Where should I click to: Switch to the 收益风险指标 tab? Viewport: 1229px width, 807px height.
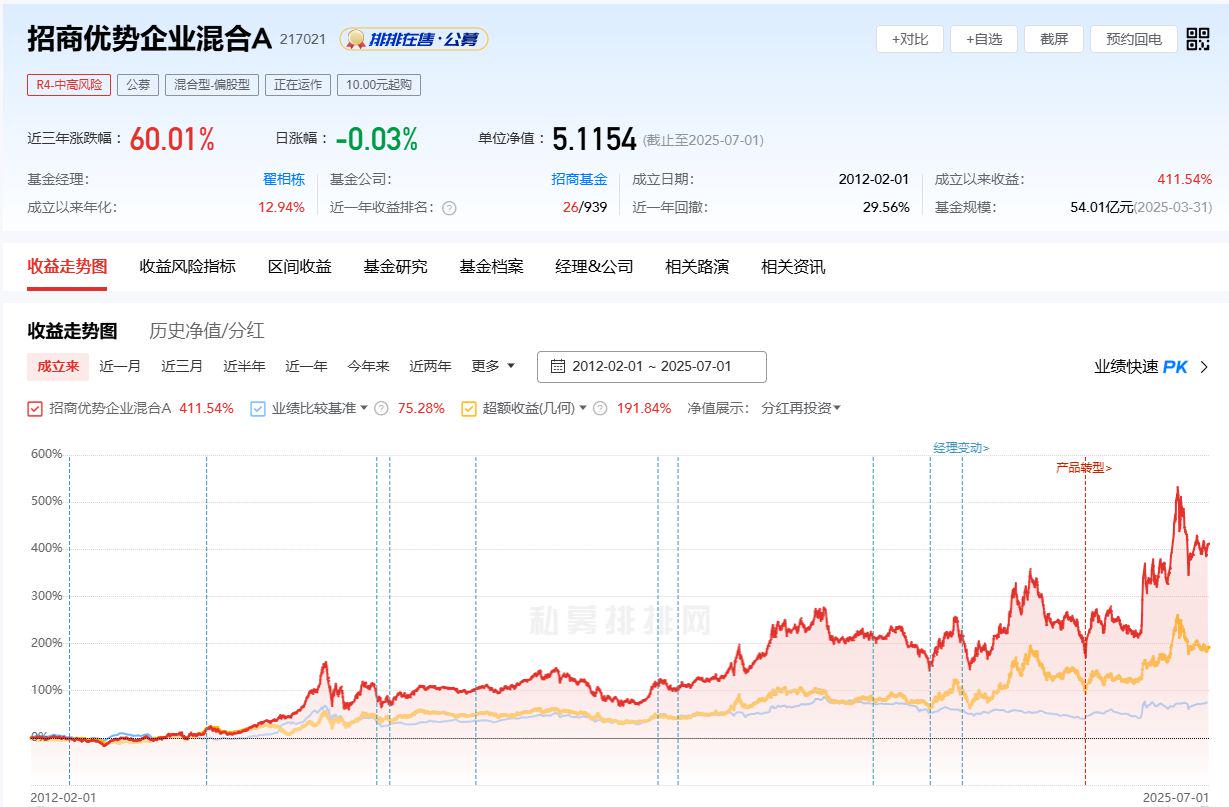pos(188,267)
